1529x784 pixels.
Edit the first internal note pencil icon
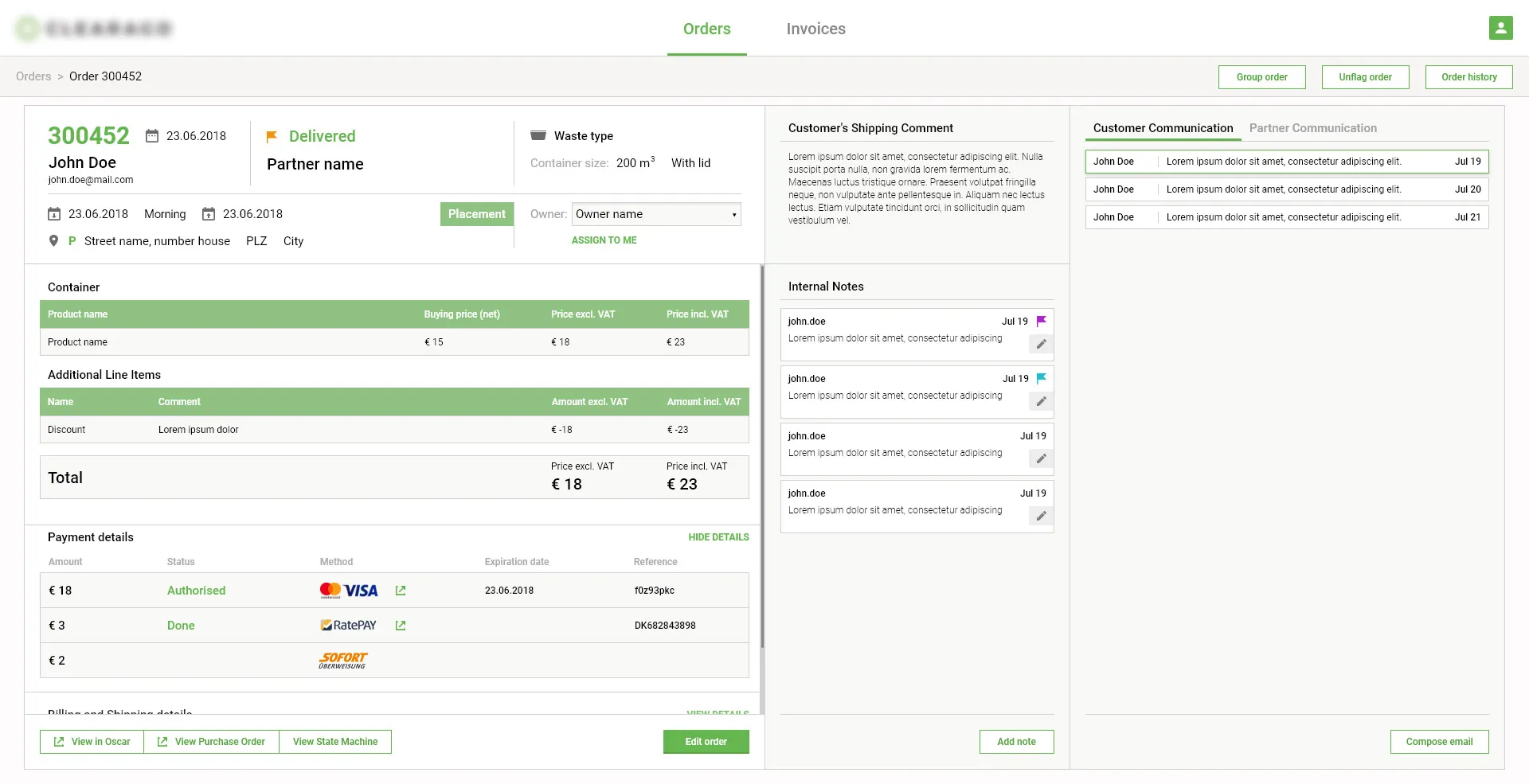[1041, 344]
